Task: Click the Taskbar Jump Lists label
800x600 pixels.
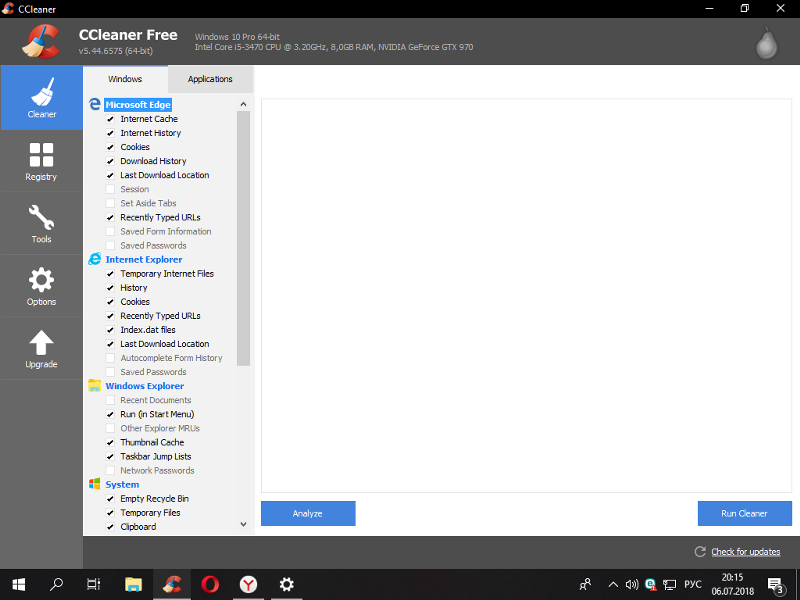Action: coord(156,457)
